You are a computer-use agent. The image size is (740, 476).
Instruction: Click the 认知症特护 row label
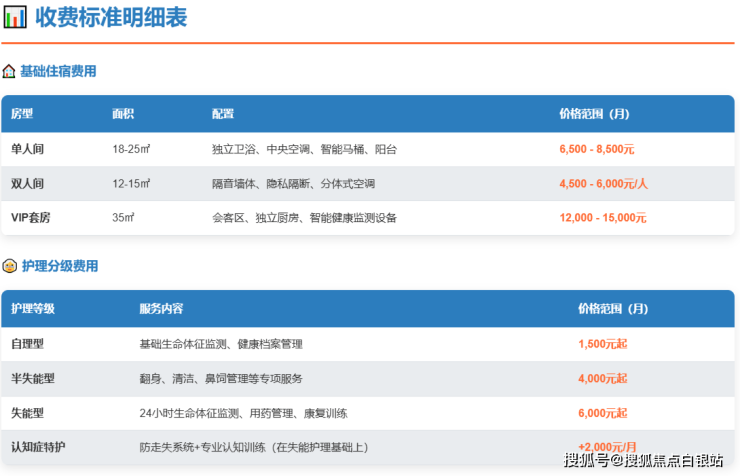(x=38, y=447)
